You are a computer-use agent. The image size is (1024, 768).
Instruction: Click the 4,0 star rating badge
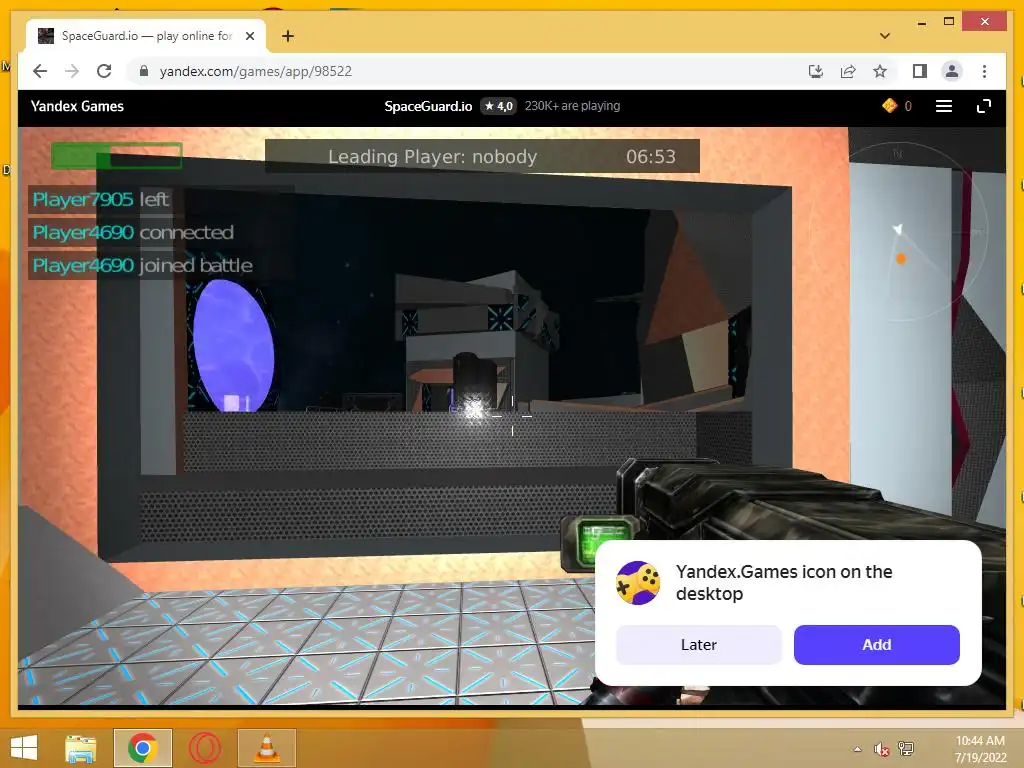point(499,106)
